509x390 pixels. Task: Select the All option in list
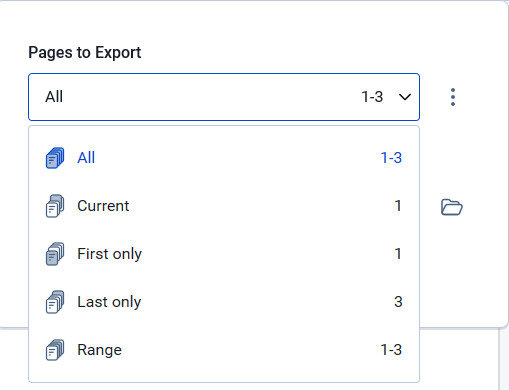[x=224, y=158]
